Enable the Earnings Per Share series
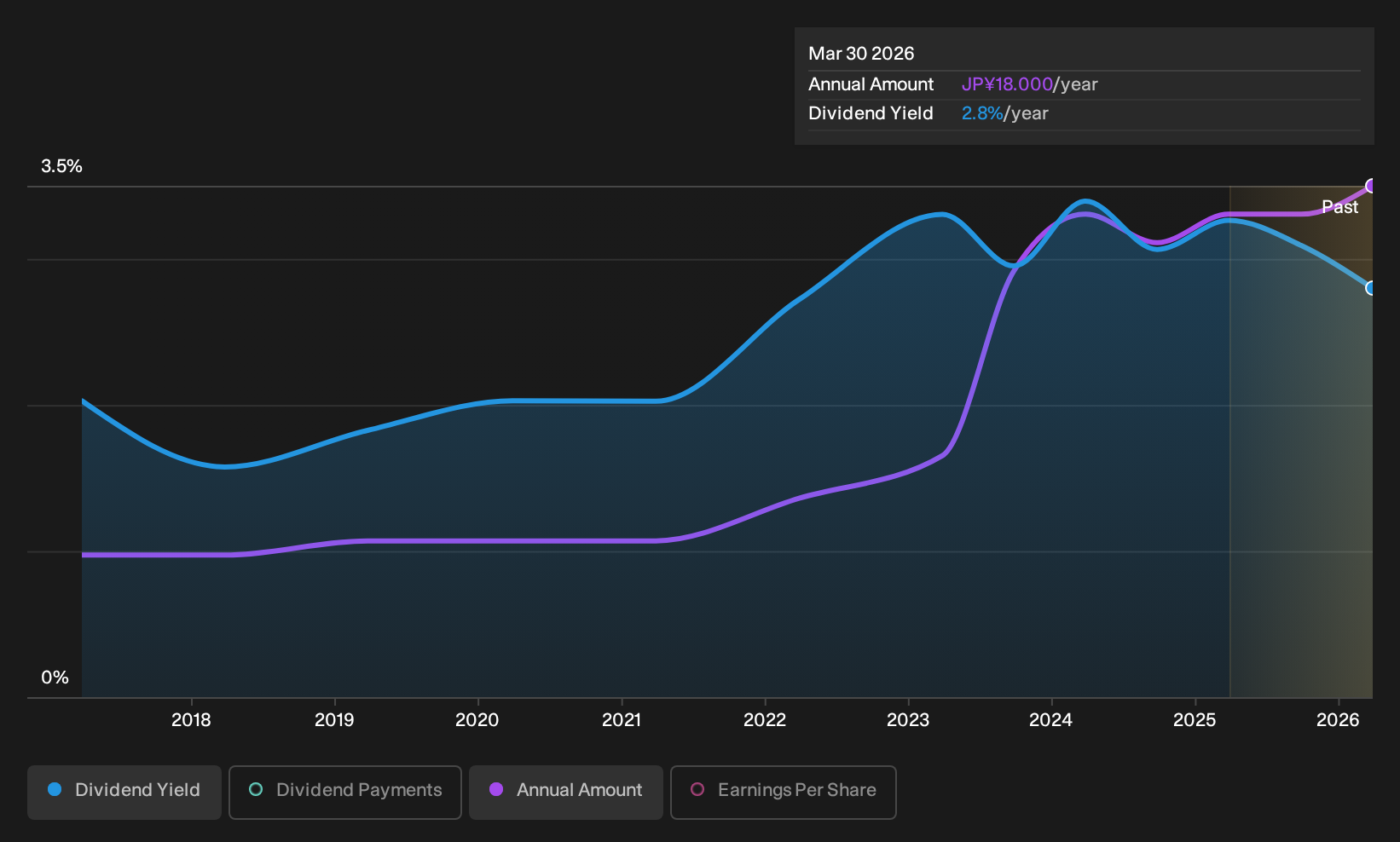This screenshot has height=842, width=1400. coord(784,792)
